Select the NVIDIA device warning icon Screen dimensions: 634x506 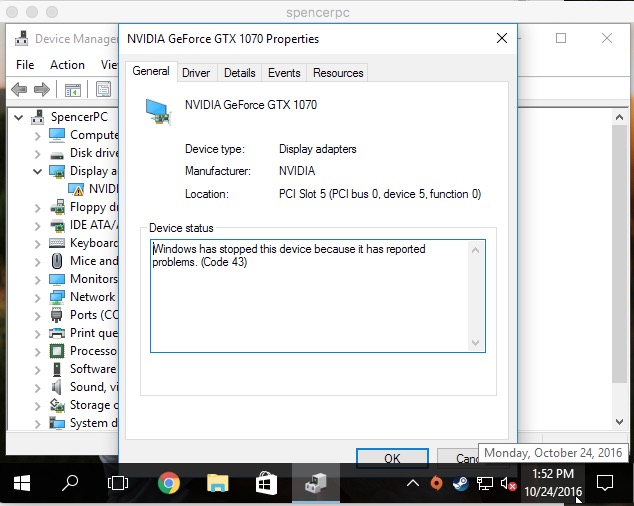(76, 189)
